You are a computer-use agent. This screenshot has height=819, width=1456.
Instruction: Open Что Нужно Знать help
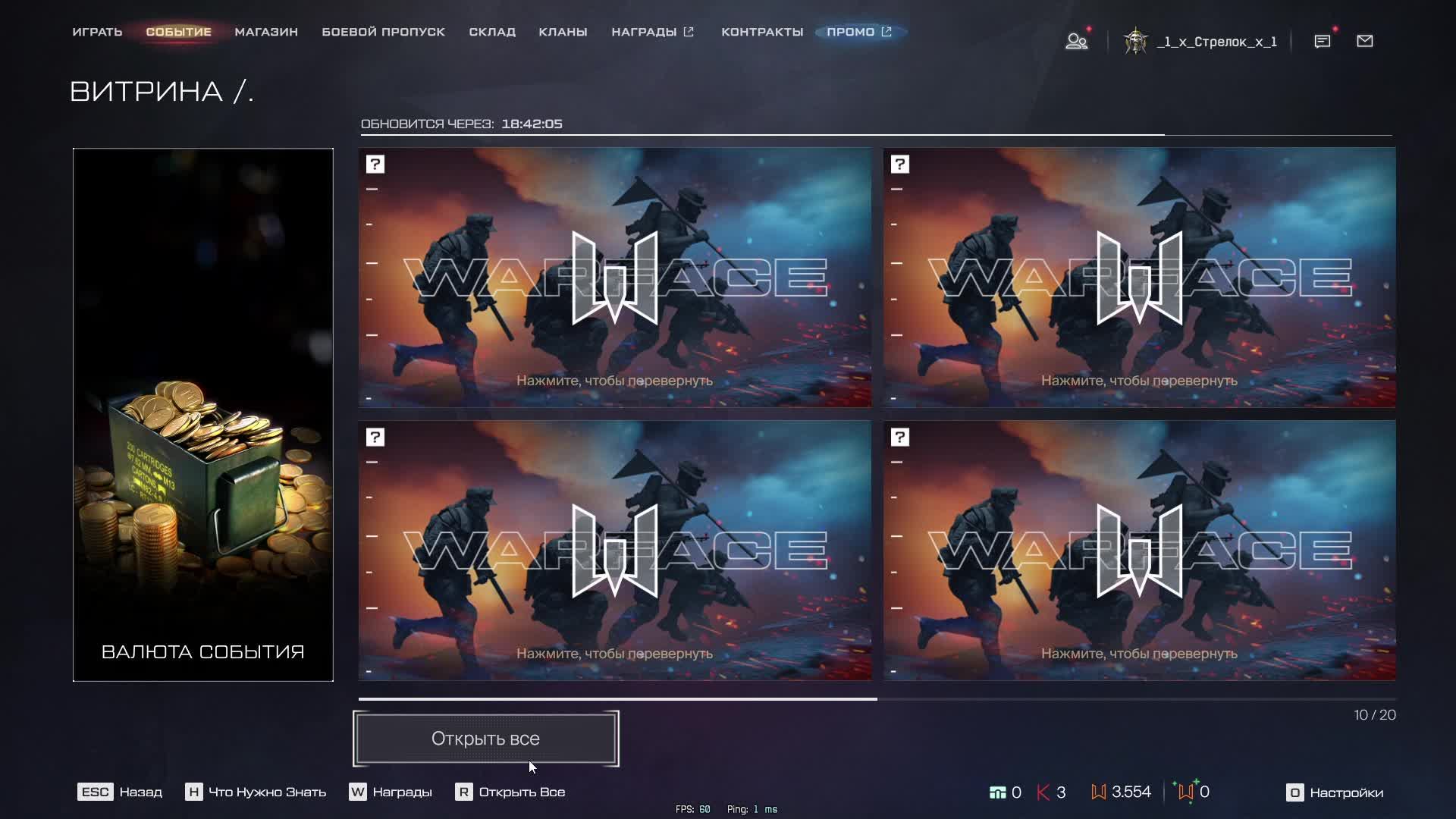256,792
